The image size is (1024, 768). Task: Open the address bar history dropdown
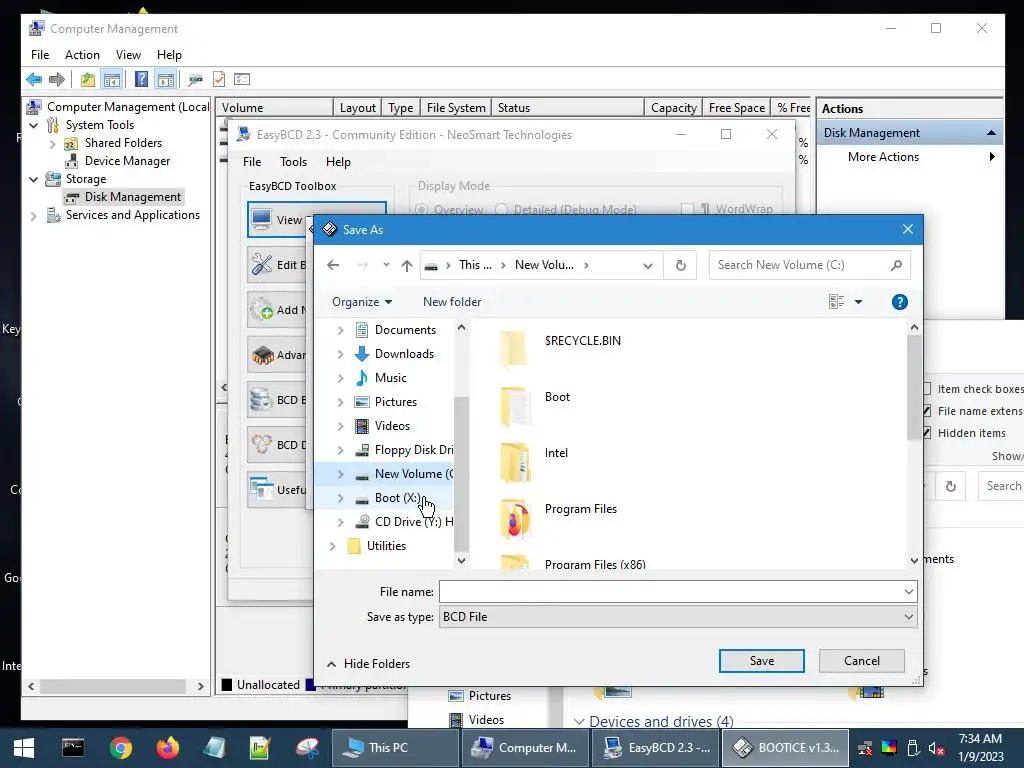648,265
